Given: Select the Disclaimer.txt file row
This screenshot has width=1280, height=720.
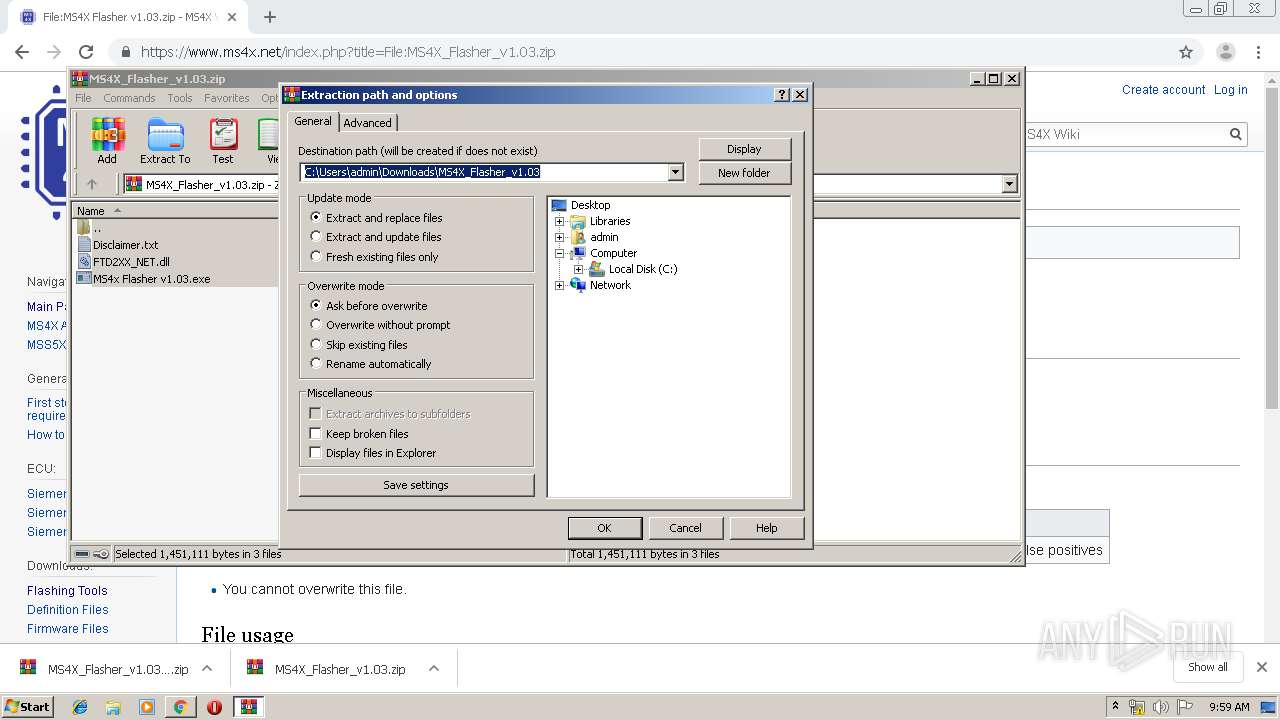Looking at the screenshot, I should pos(125,245).
